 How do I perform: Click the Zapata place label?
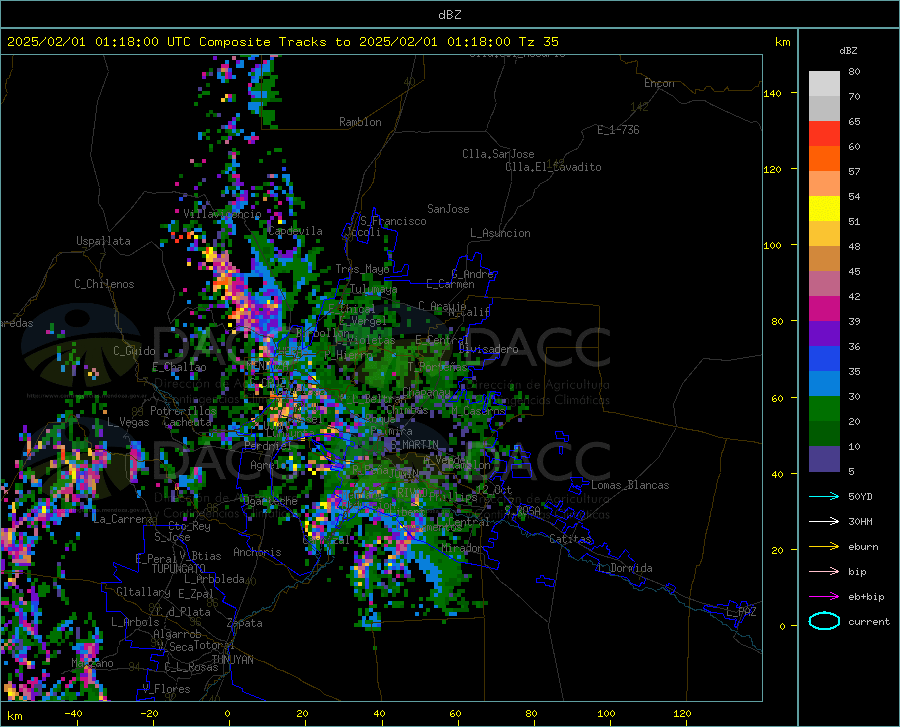click(245, 623)
